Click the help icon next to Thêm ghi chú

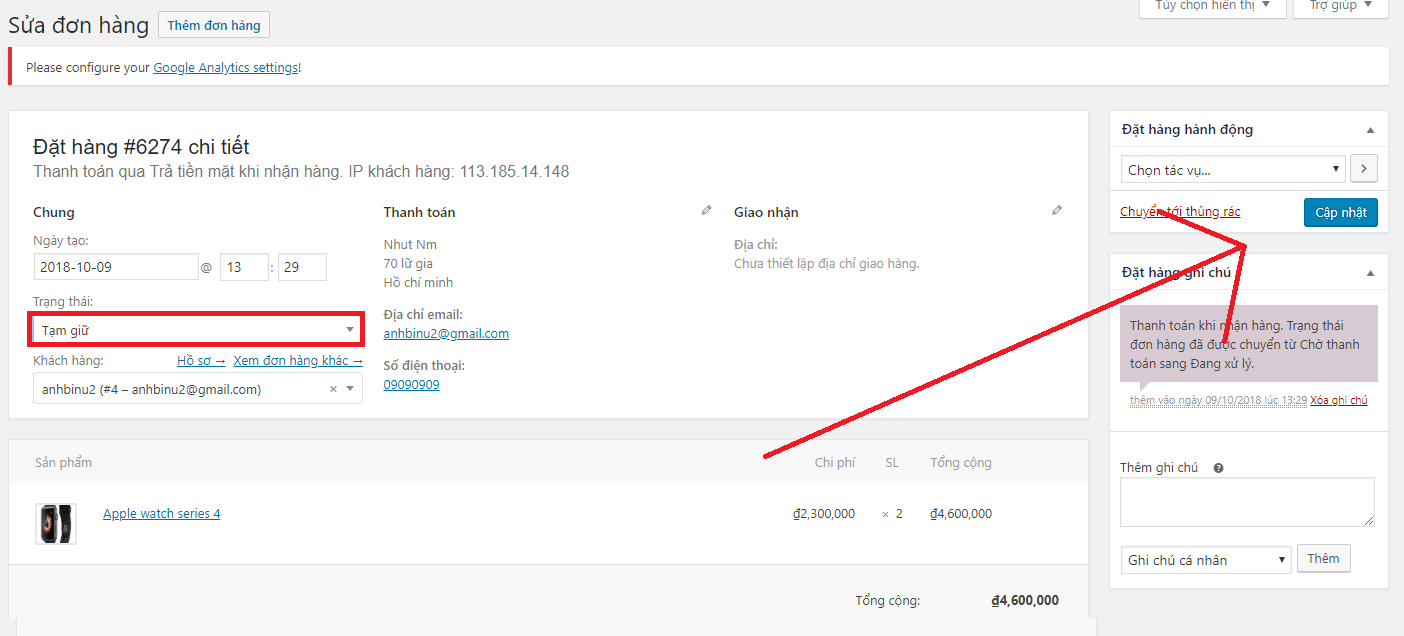click(x=1218, y=468)
